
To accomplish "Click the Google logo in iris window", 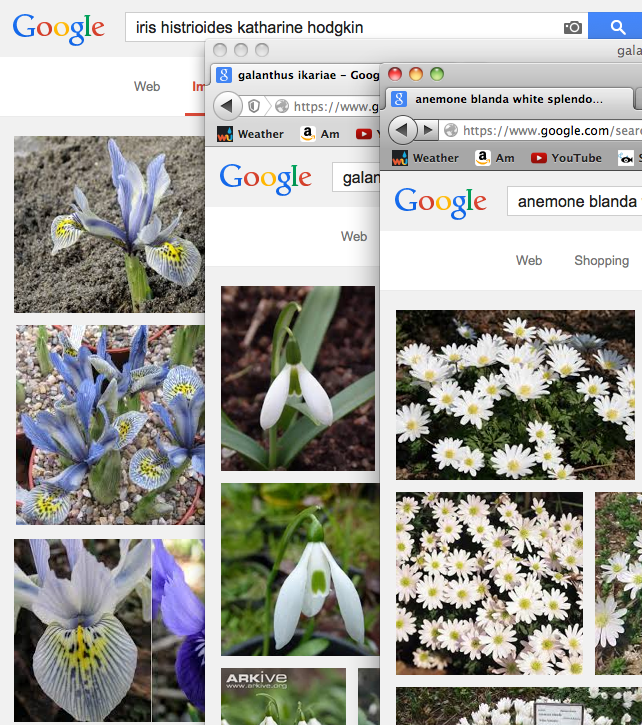I will 59,28.
